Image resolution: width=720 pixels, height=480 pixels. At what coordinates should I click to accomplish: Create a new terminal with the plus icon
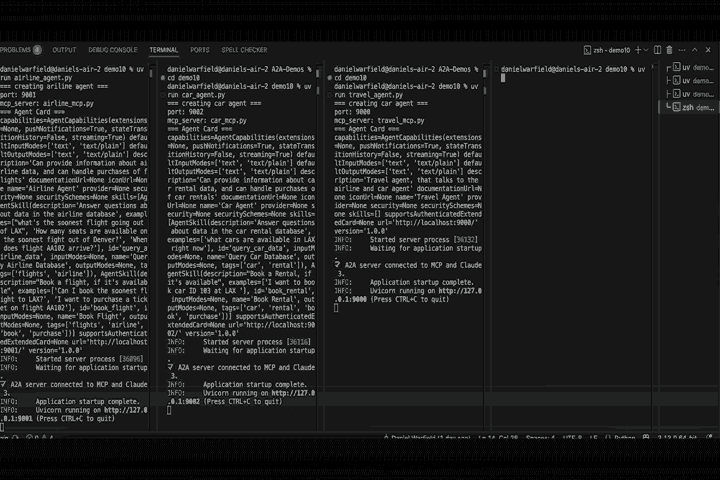[638, 50]
